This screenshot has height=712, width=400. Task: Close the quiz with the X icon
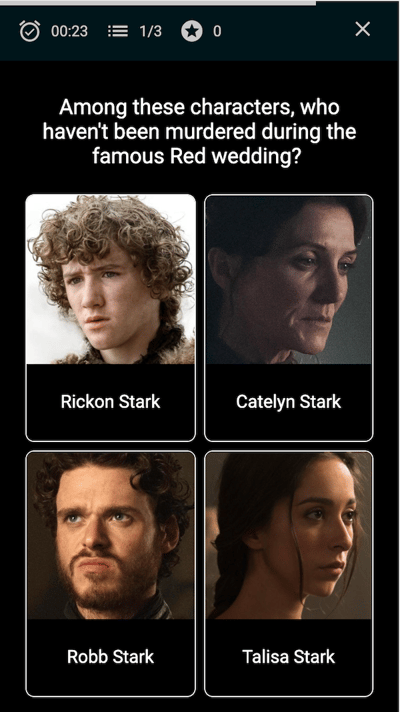point(363,29)
